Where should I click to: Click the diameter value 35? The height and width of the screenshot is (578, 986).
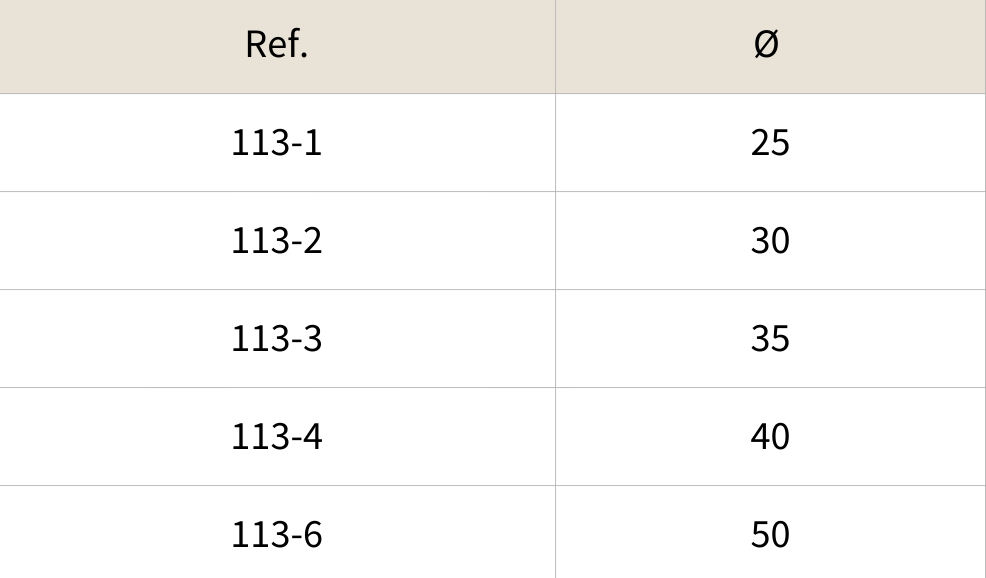(x=769, y=339)
